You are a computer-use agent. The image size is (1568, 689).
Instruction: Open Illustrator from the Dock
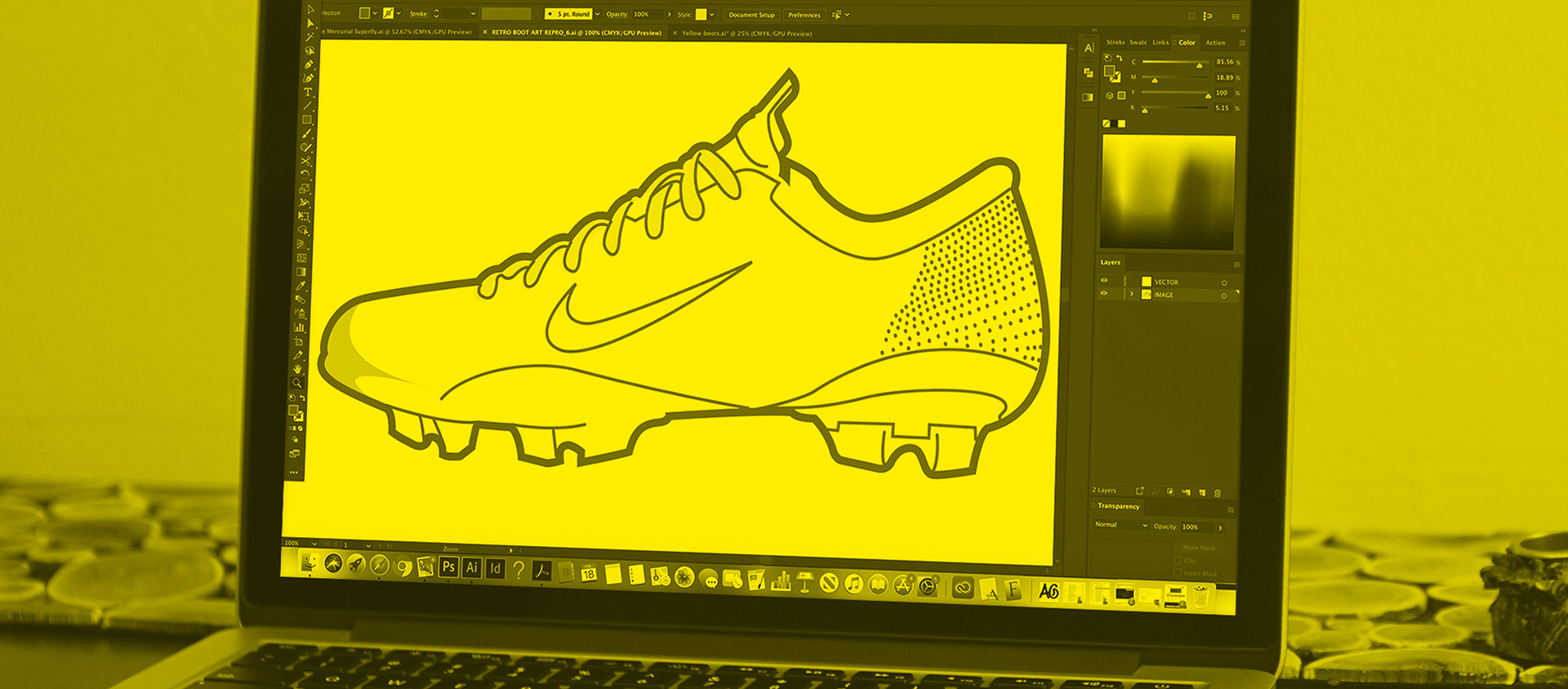[472, 568]
